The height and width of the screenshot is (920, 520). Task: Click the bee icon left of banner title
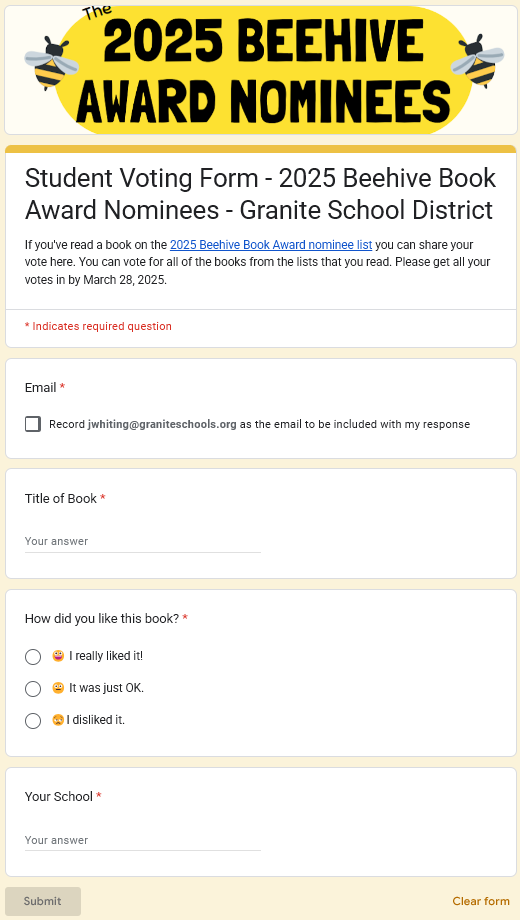(x=51, y=63)
